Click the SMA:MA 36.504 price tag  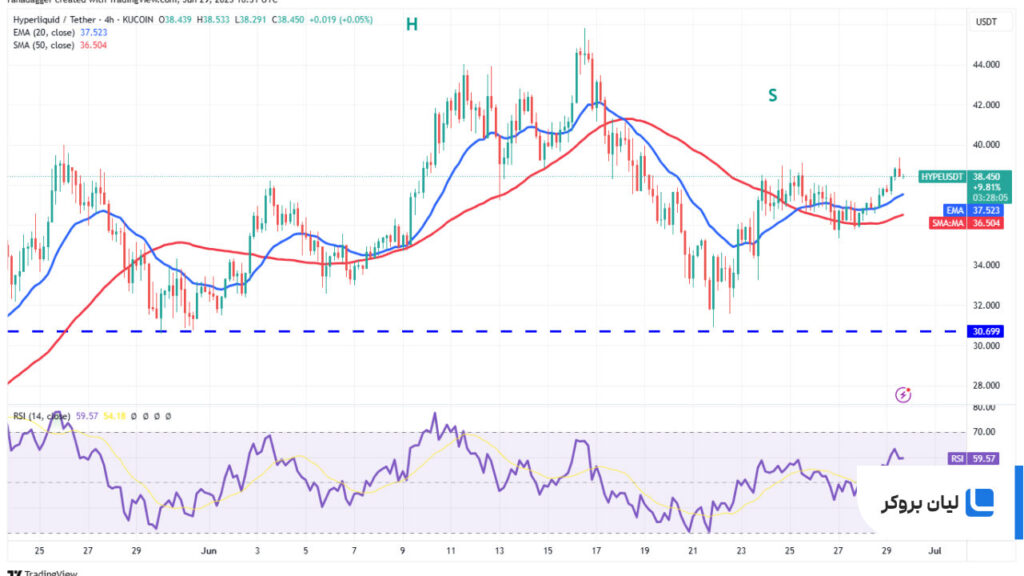click(x=965, y=223)
